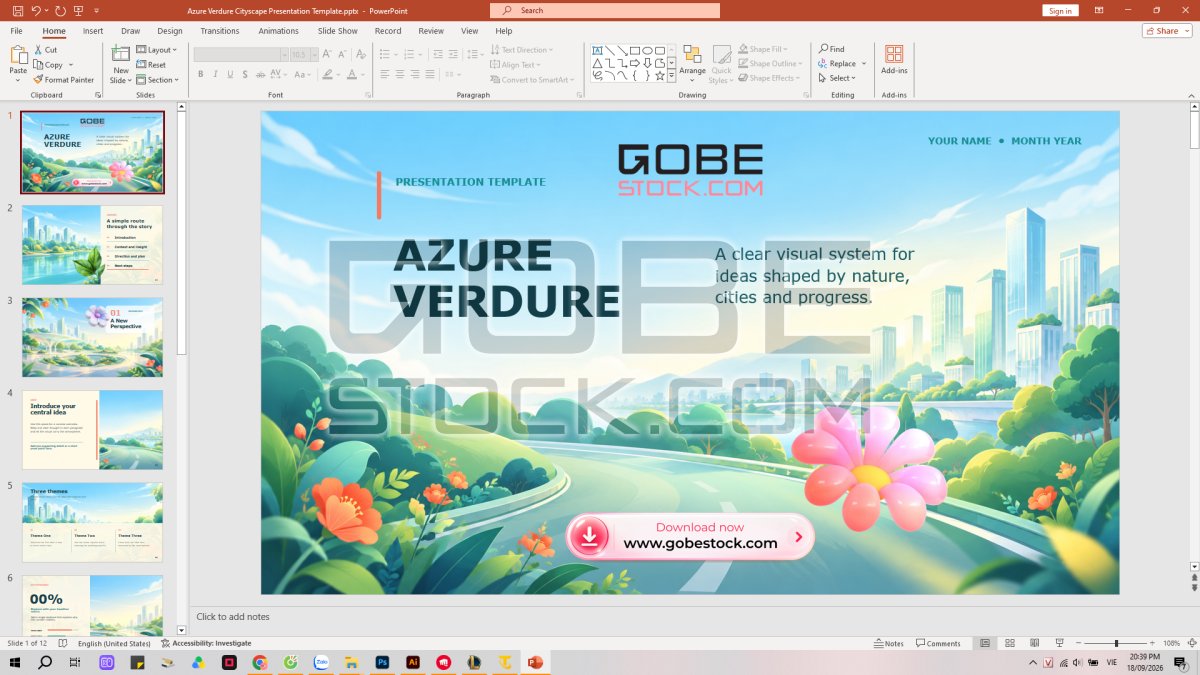Open the Layout dropdown in the Slides group
The image size is (1200, 675).
tap(157, 49)
